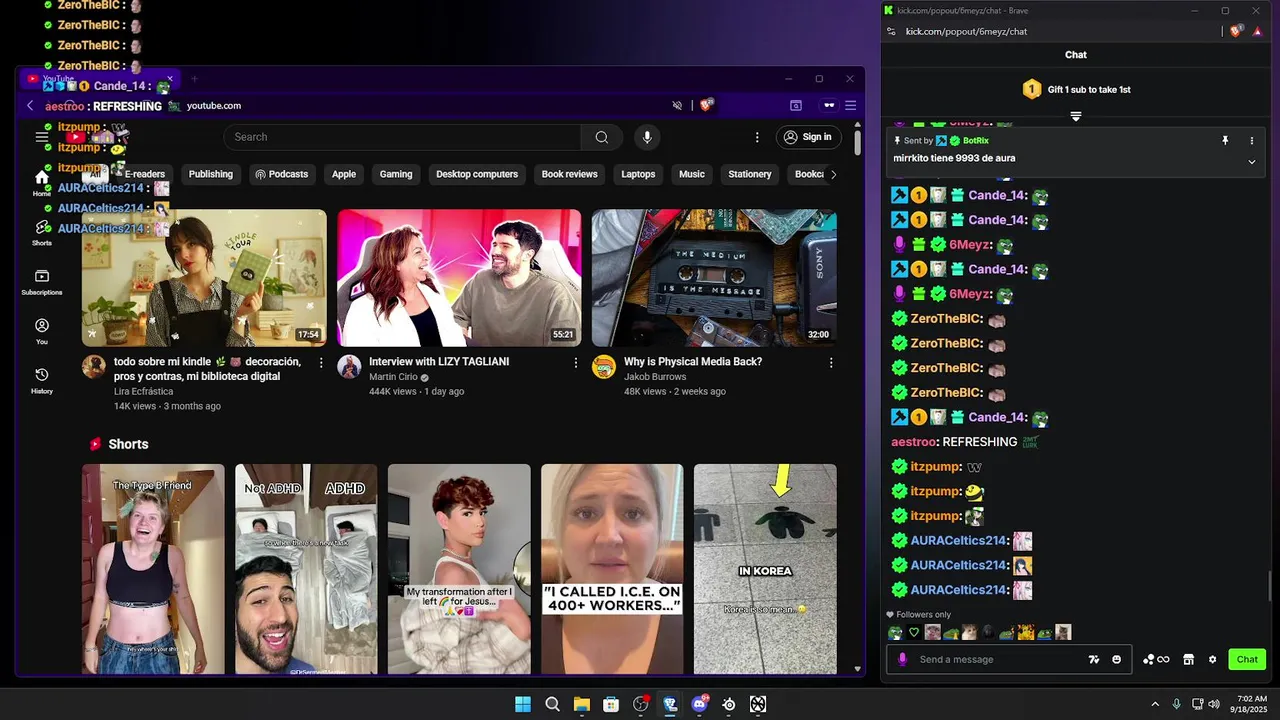
Task: Open Jakob Burrows channel link
Action: point(654,377)
